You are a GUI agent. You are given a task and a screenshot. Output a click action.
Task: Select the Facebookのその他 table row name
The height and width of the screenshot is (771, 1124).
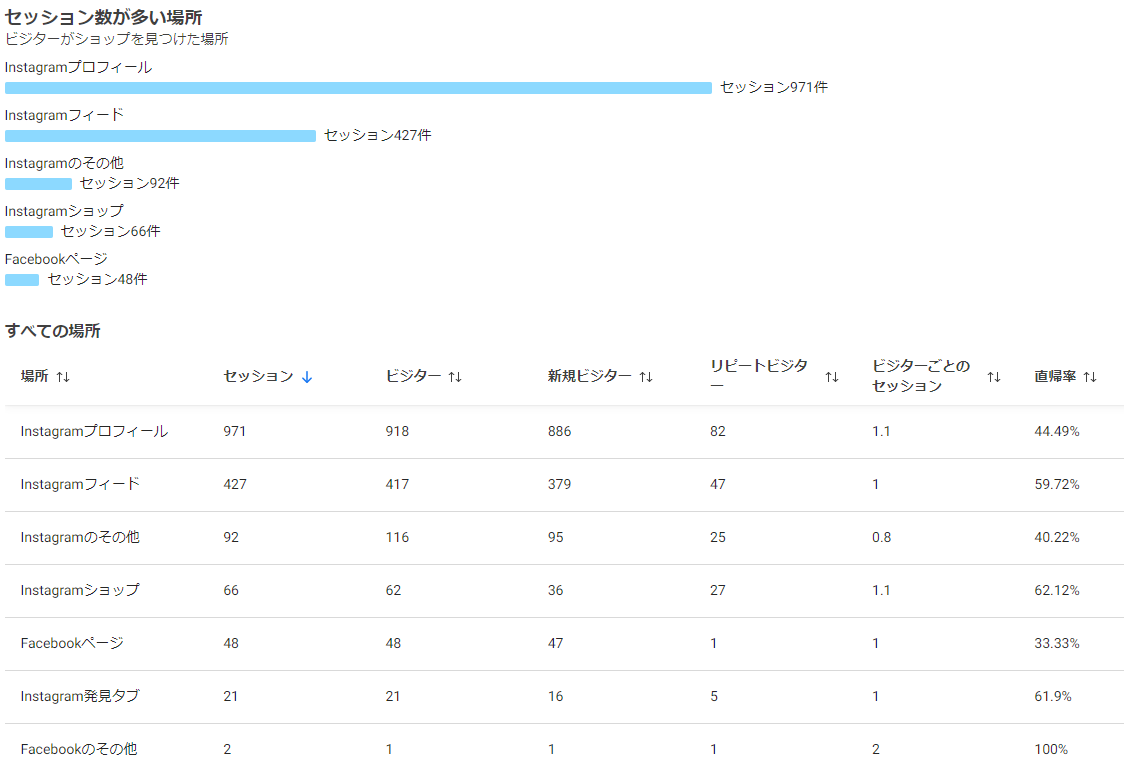(x=79, y=750)
